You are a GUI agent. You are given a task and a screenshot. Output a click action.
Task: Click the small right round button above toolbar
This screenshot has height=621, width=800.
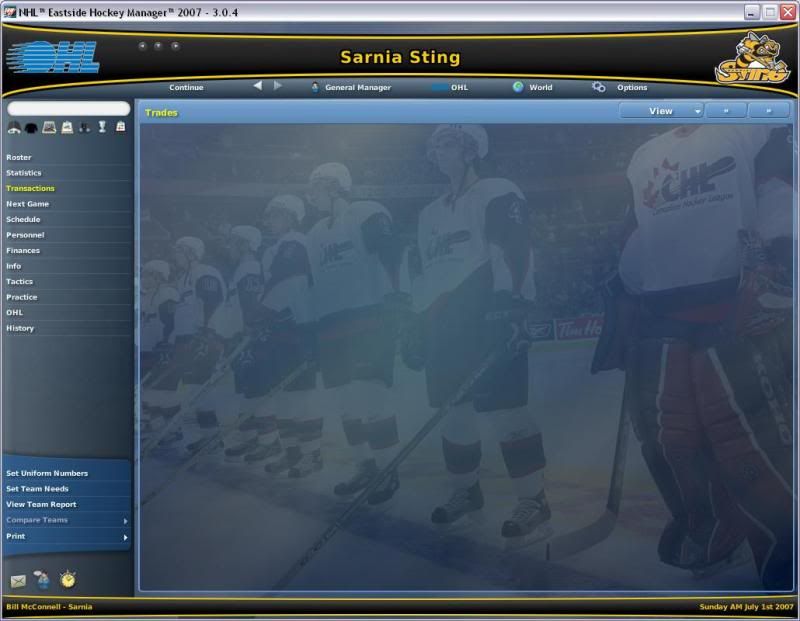pos(175,46)
